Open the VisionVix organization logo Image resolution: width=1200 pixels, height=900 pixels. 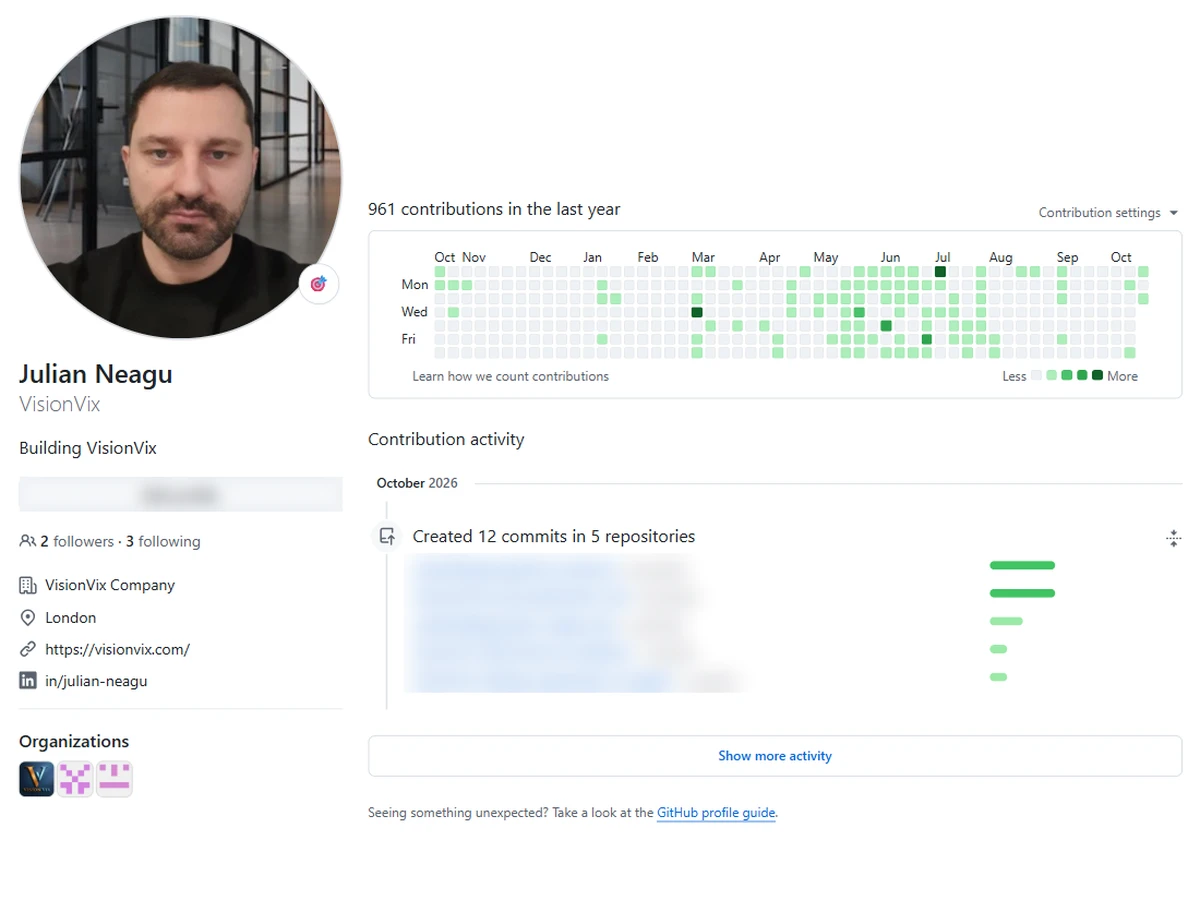(36, 779)
